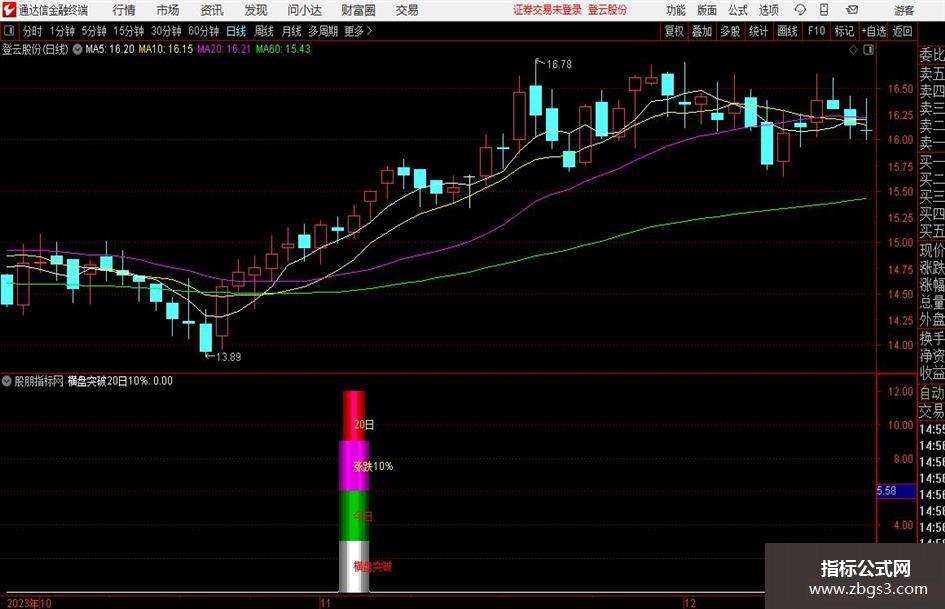Expand the 更多 periods dropdown
The image size is (945, 609).
coord(358,31)
